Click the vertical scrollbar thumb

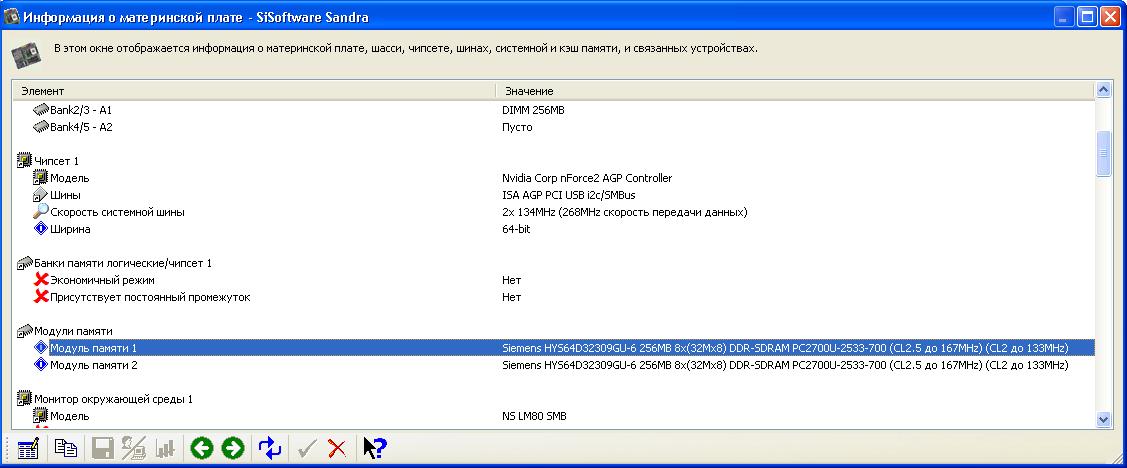1103,153
